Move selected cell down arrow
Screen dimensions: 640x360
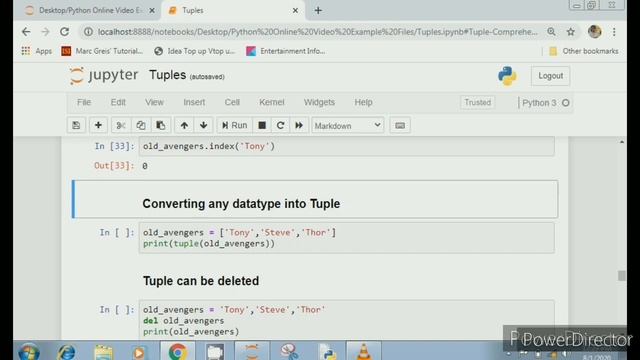coord(204,125)
